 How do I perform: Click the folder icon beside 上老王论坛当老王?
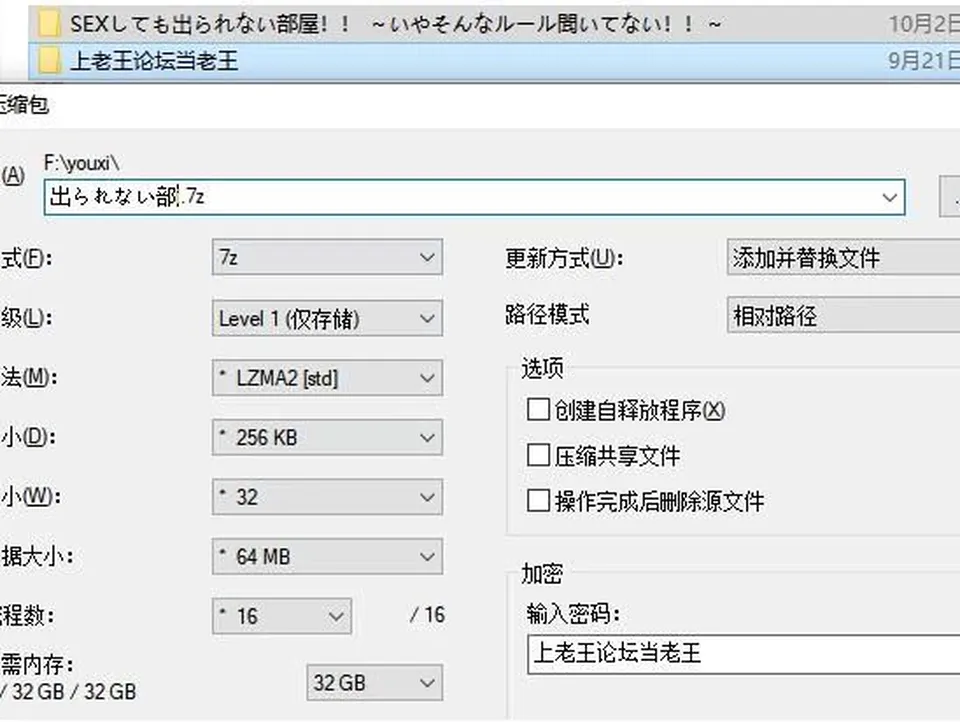(49, 61)
